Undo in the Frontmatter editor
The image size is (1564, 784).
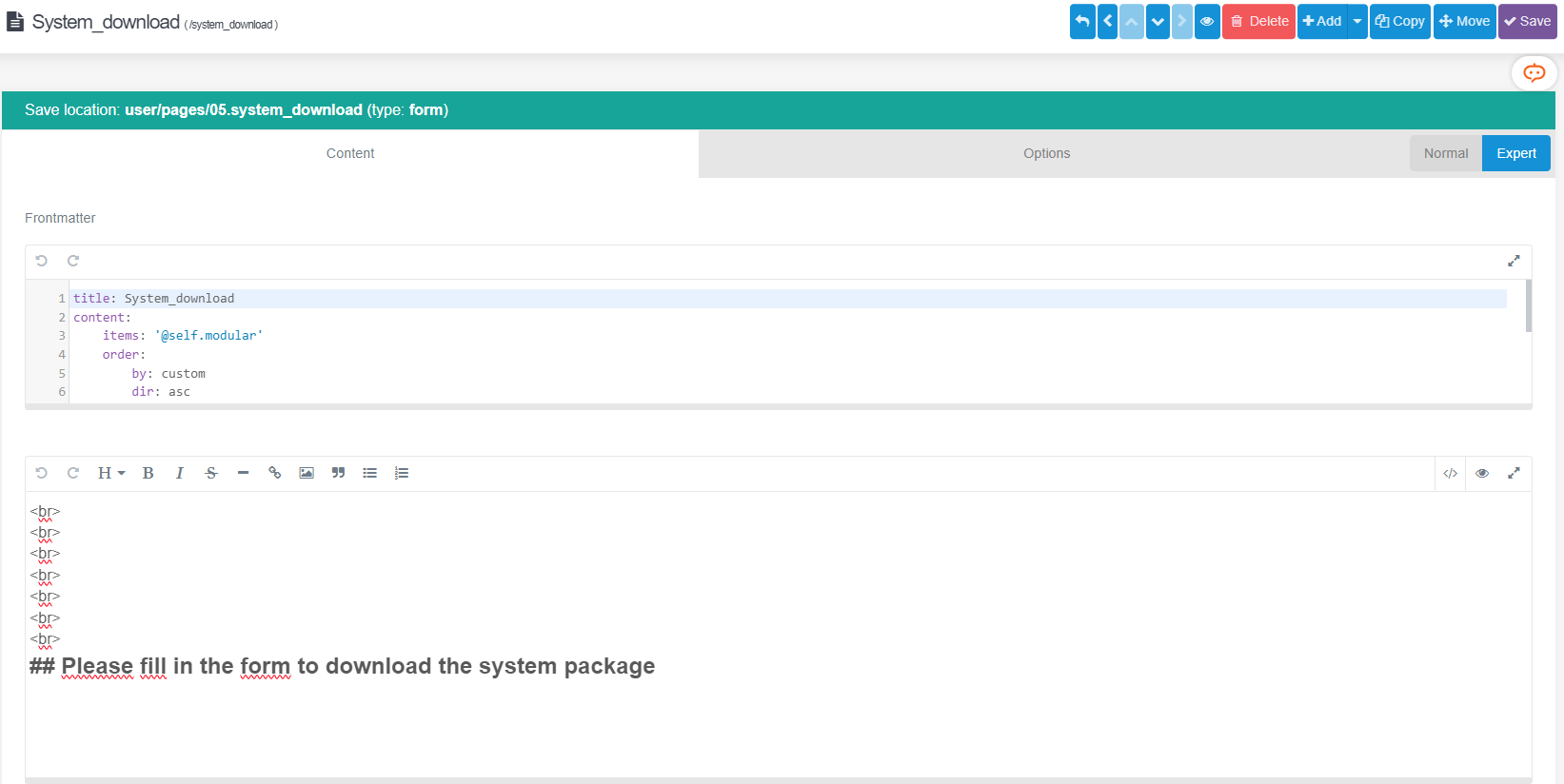pyautogui.click(x=41, y=261)
